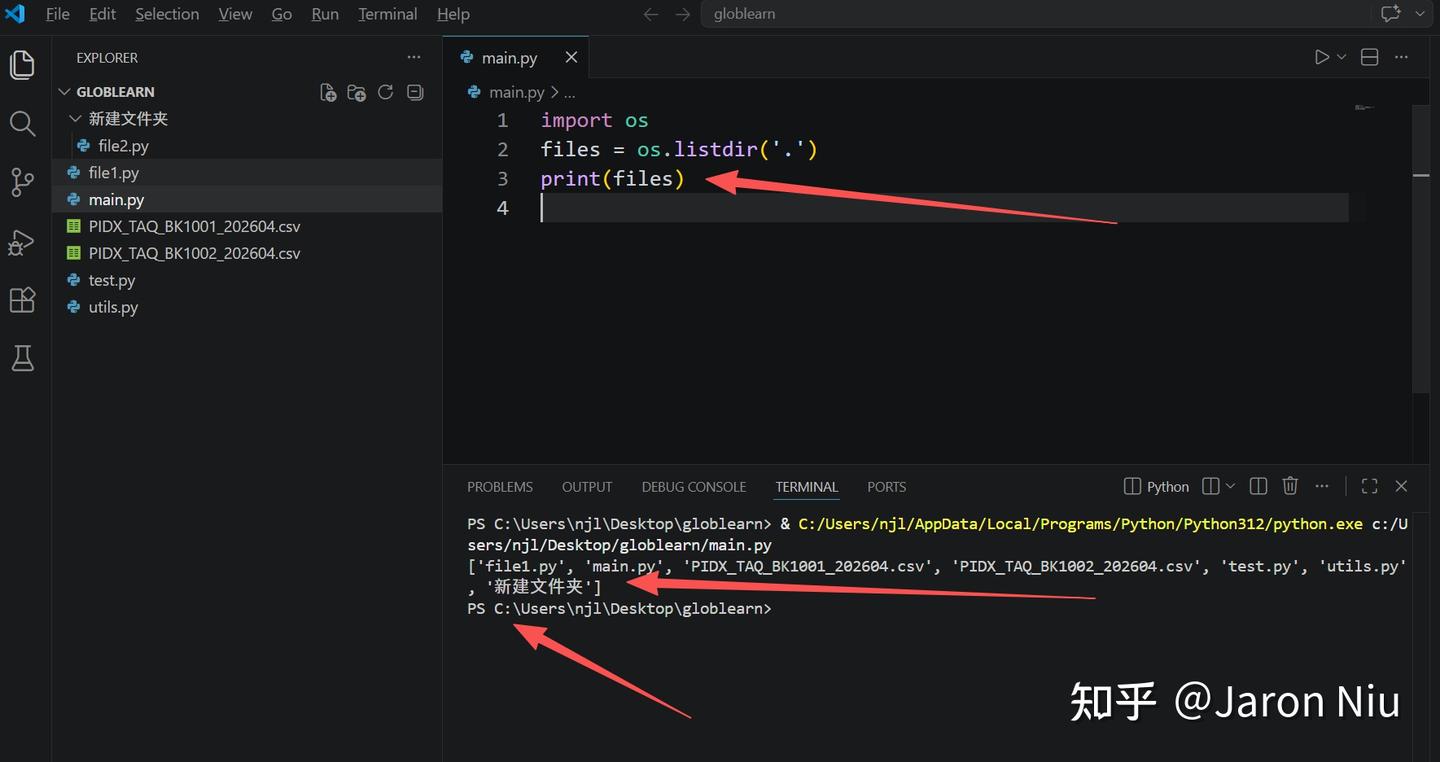Split the terminal panel
This screenshot has width=1440, height=762.
point(1259,487)
